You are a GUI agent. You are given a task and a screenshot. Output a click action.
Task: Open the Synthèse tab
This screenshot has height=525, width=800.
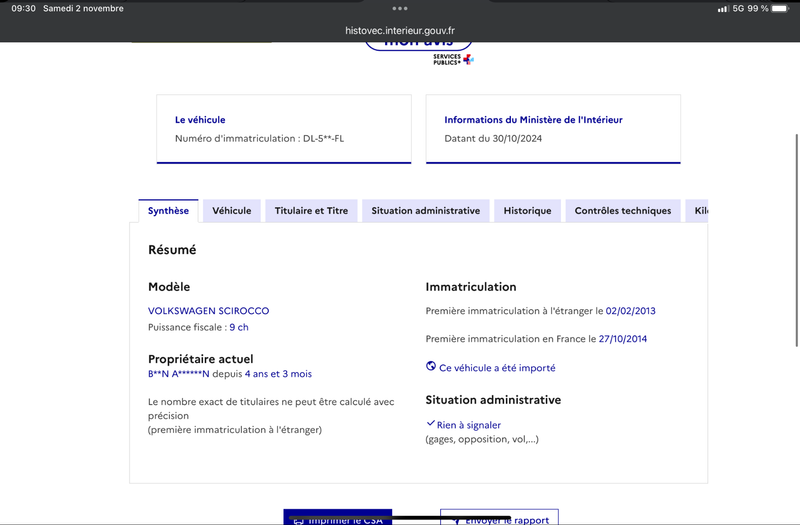click(168, 211)
